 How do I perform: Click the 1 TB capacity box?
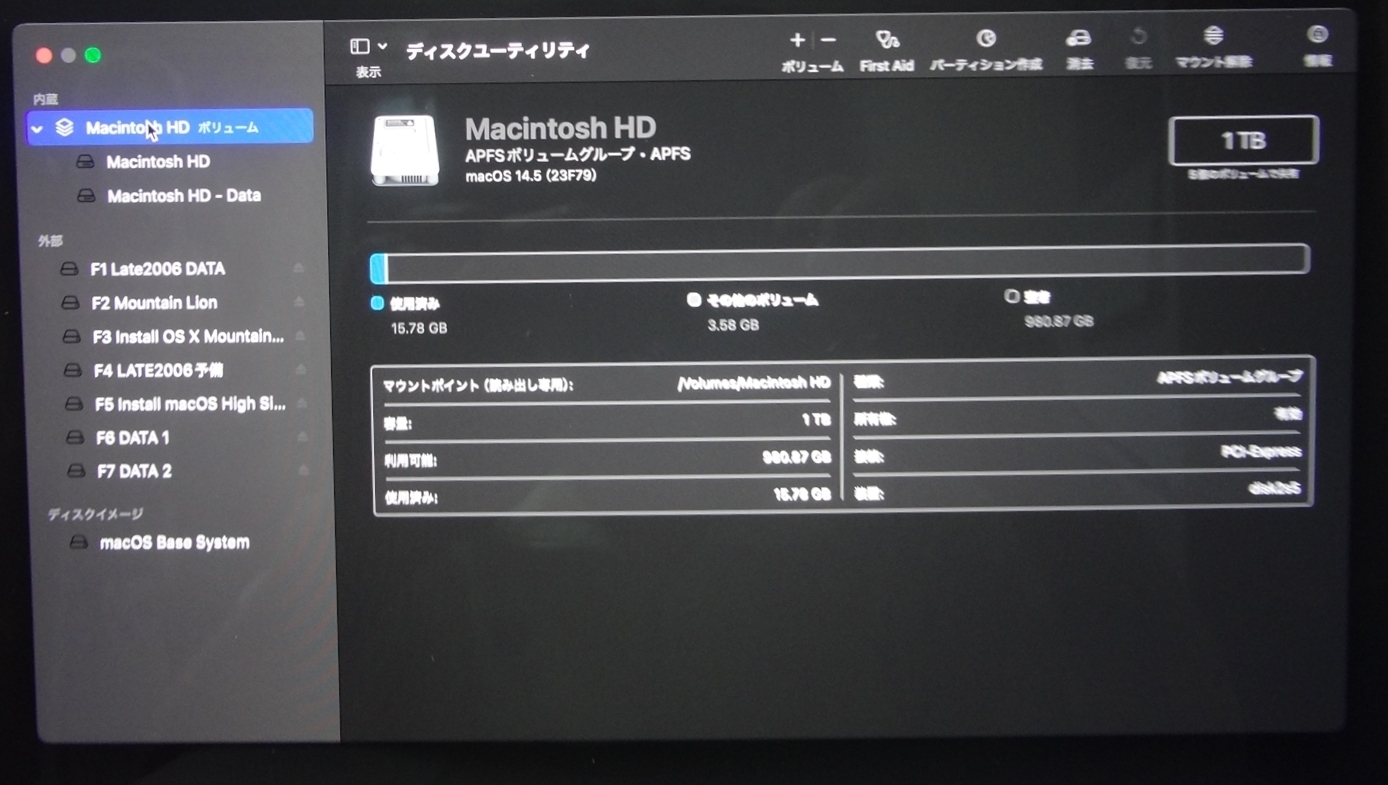(x=1243, y=141)
